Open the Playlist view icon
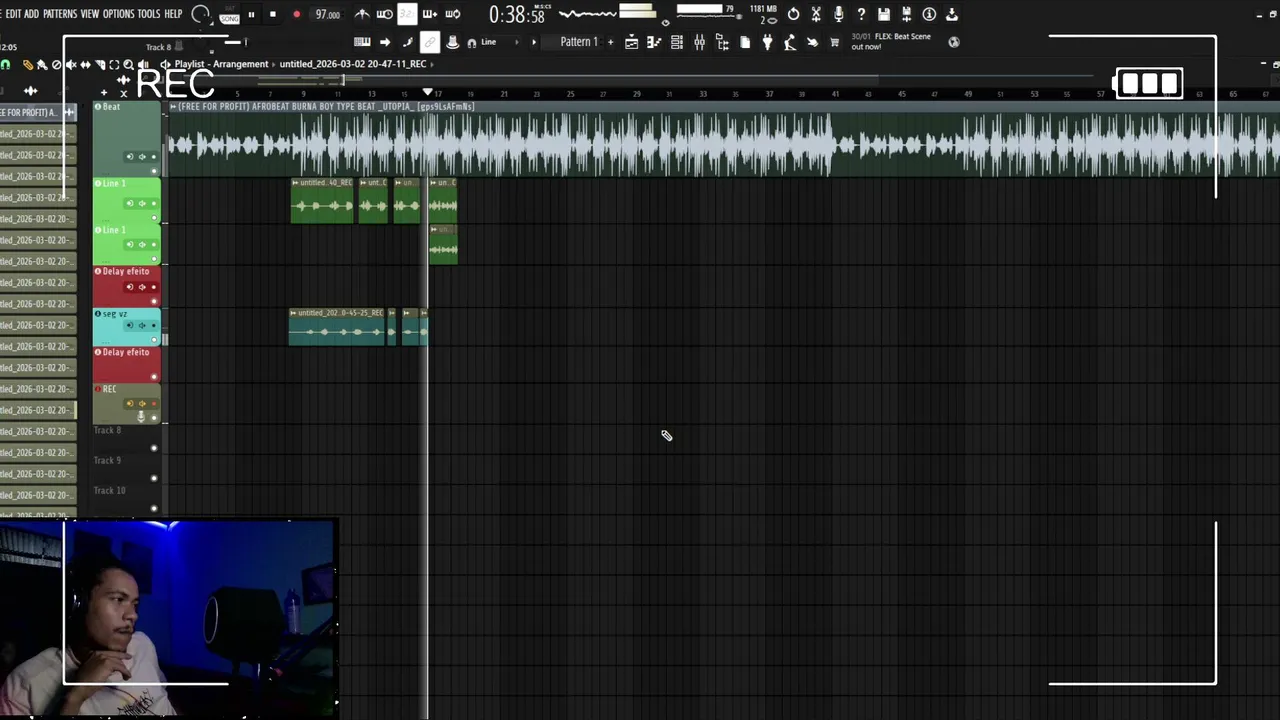Screen dimensions: 1280x720 pos(632,42)
